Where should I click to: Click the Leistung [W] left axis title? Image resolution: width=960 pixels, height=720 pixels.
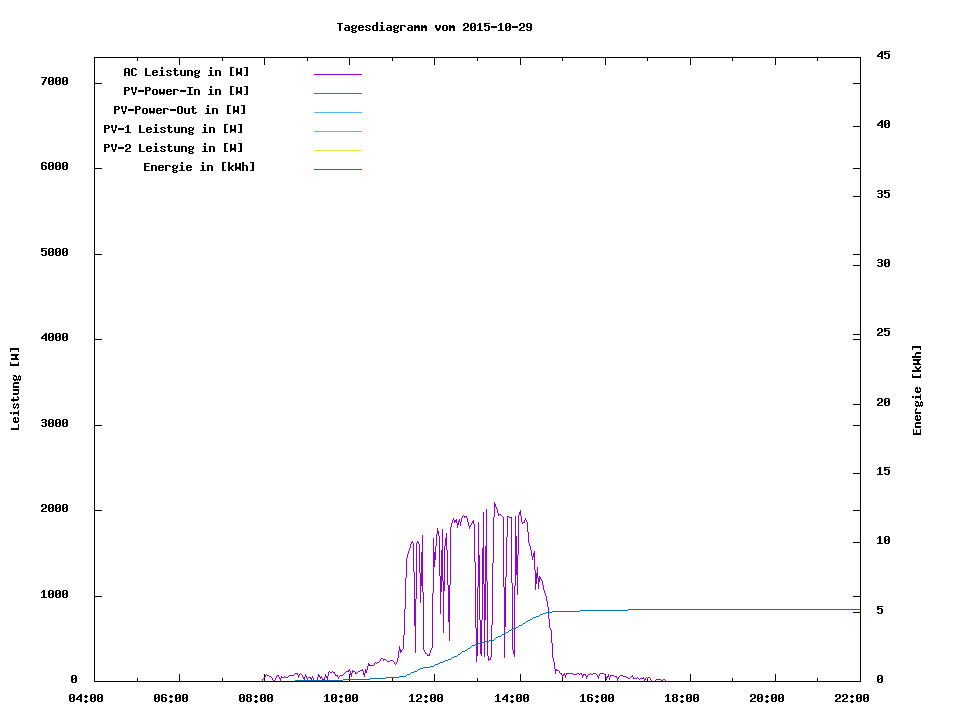[15, 389]
